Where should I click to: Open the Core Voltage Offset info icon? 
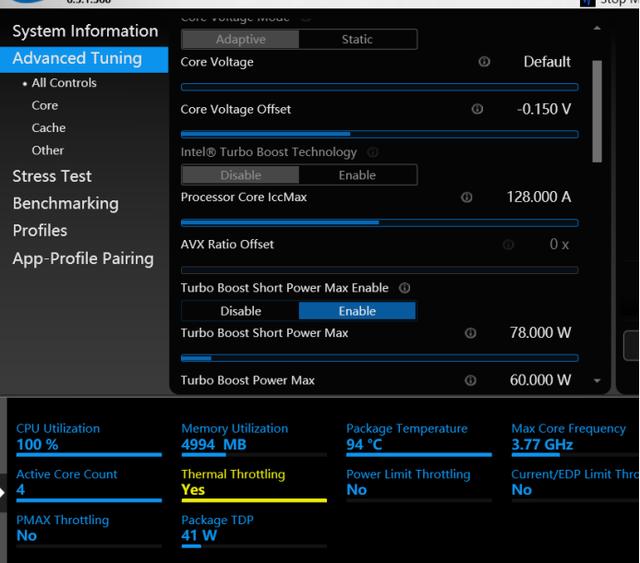point(477,109)
